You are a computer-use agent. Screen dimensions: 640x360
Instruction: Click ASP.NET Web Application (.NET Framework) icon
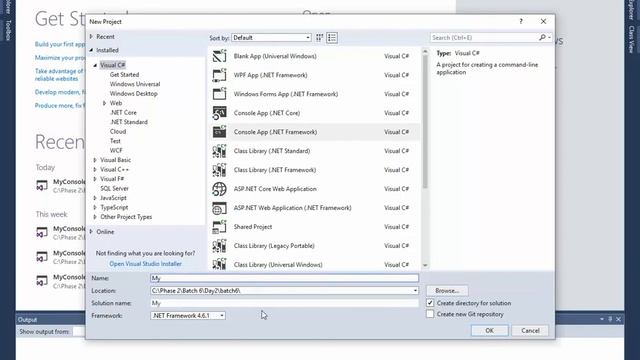tap(219, 208)
